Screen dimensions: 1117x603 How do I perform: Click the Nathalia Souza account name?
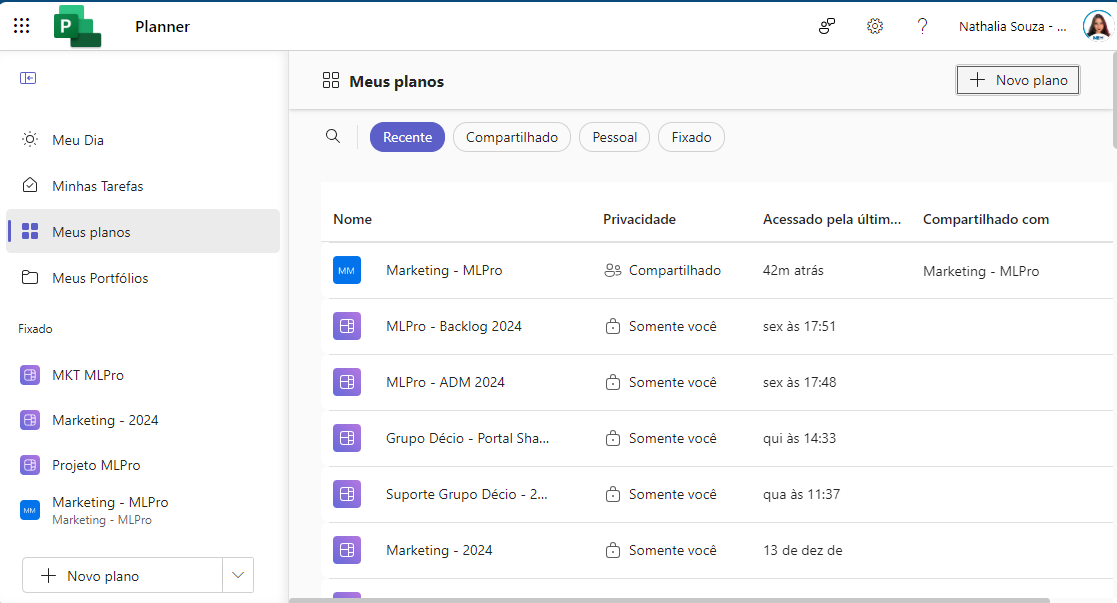pyautogui.click(x=1012, y=26)
